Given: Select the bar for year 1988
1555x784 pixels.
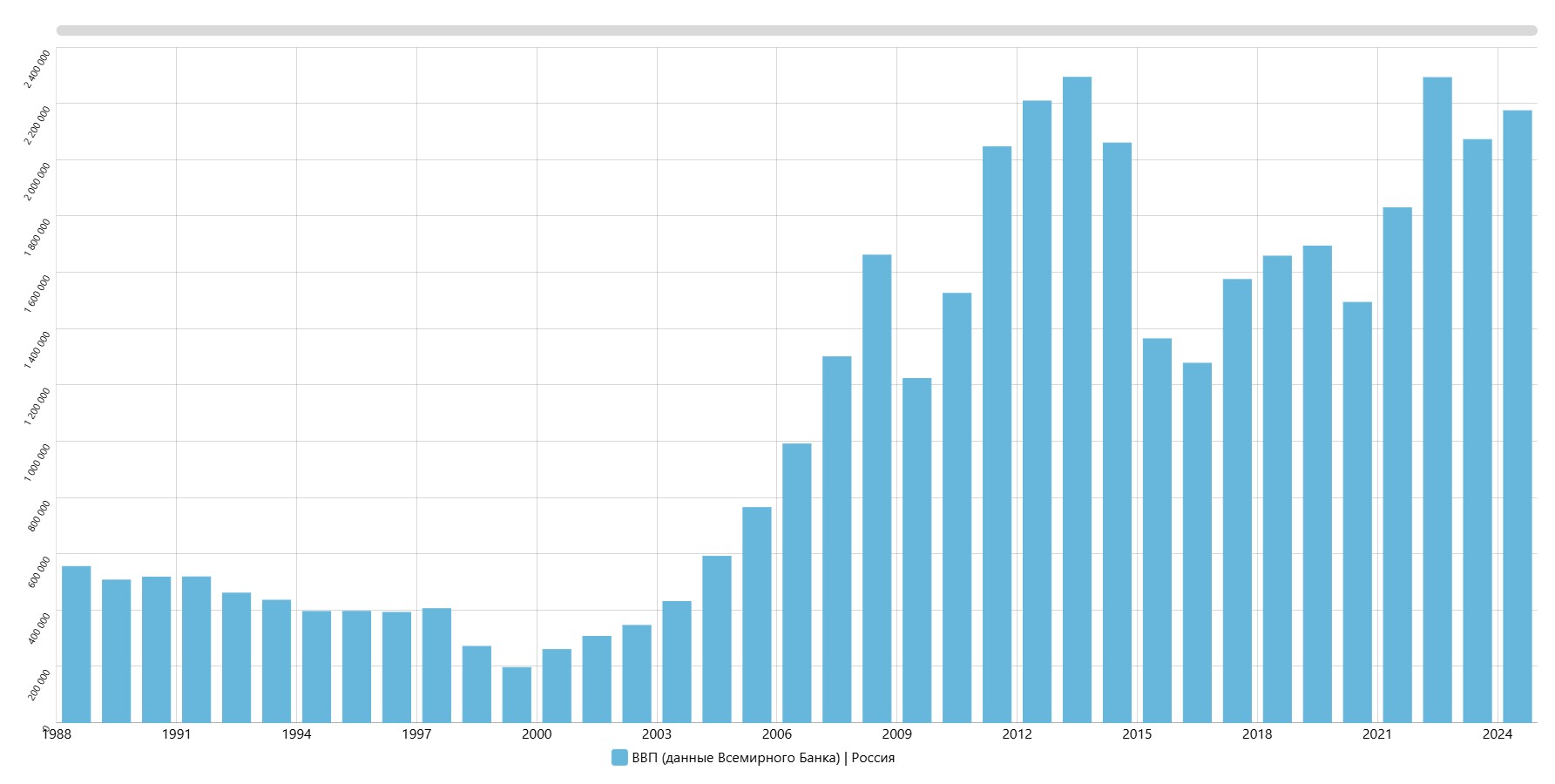Looking at the screenshot, I should pyautogui.click(x=77, y=645).
